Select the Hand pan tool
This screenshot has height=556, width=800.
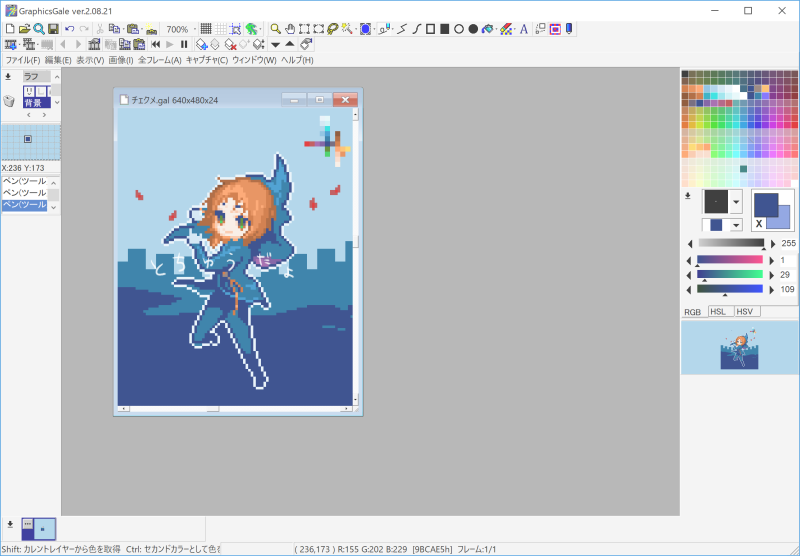pyautogui.click(x=290, y=29)
